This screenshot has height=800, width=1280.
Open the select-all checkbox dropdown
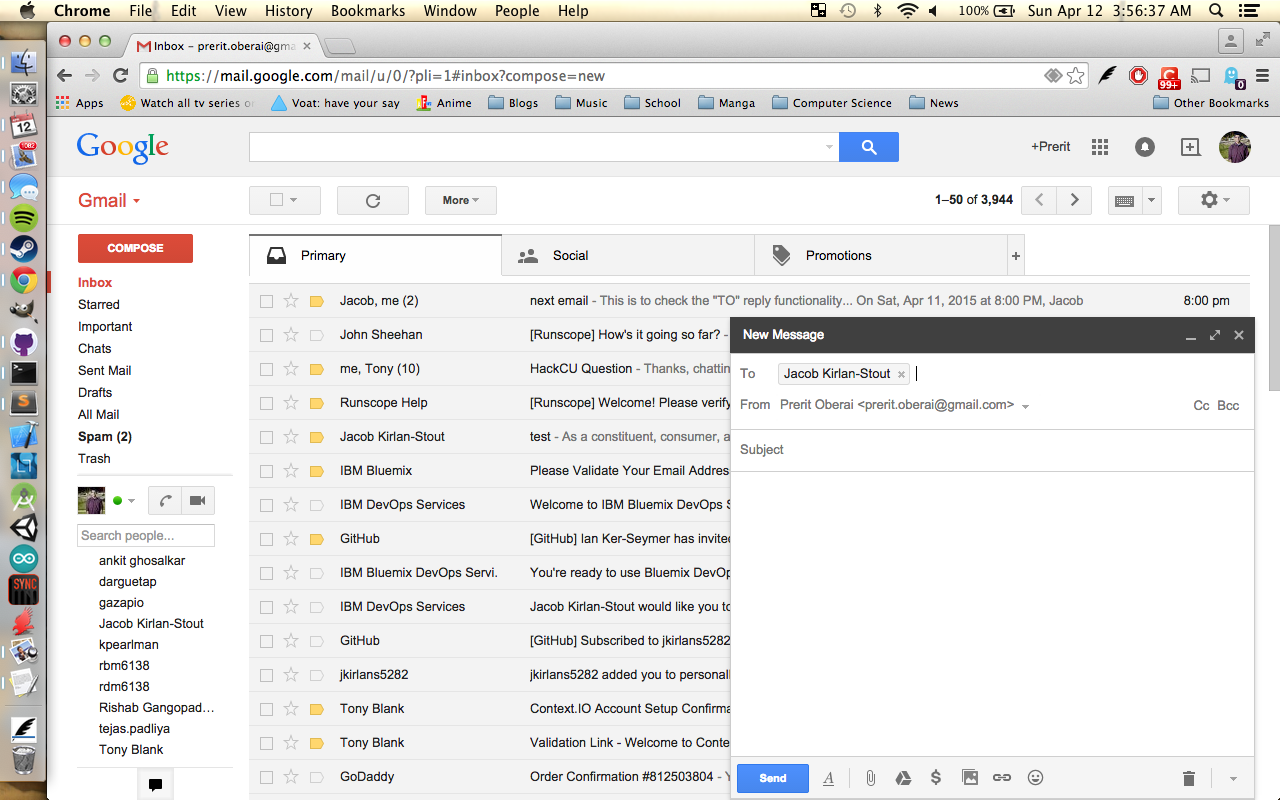(293, 200)
